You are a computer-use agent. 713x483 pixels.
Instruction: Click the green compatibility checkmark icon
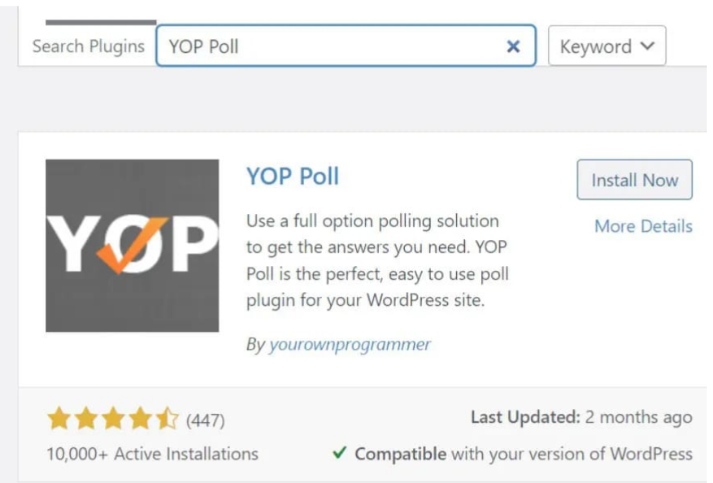pos(340,453)
